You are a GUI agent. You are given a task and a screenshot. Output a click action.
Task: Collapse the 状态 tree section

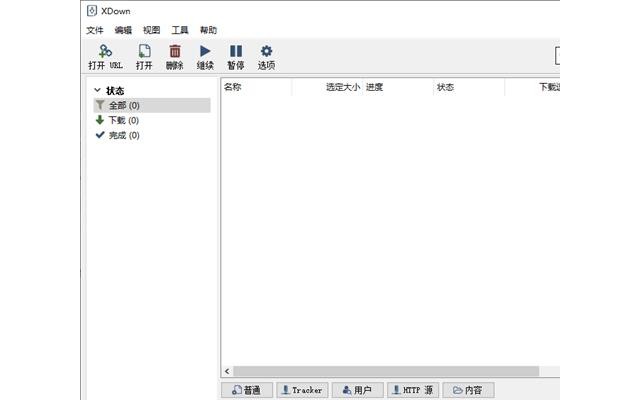[97, 90]
